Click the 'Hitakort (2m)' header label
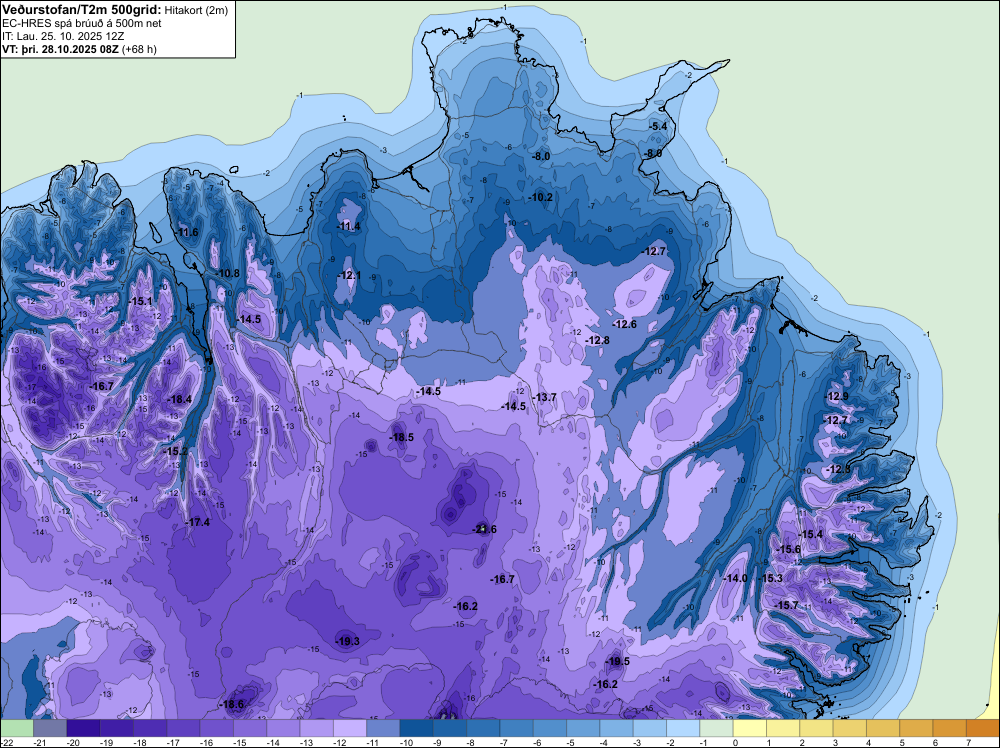This screenshot has height=748, width=1000. coord(196,10)
